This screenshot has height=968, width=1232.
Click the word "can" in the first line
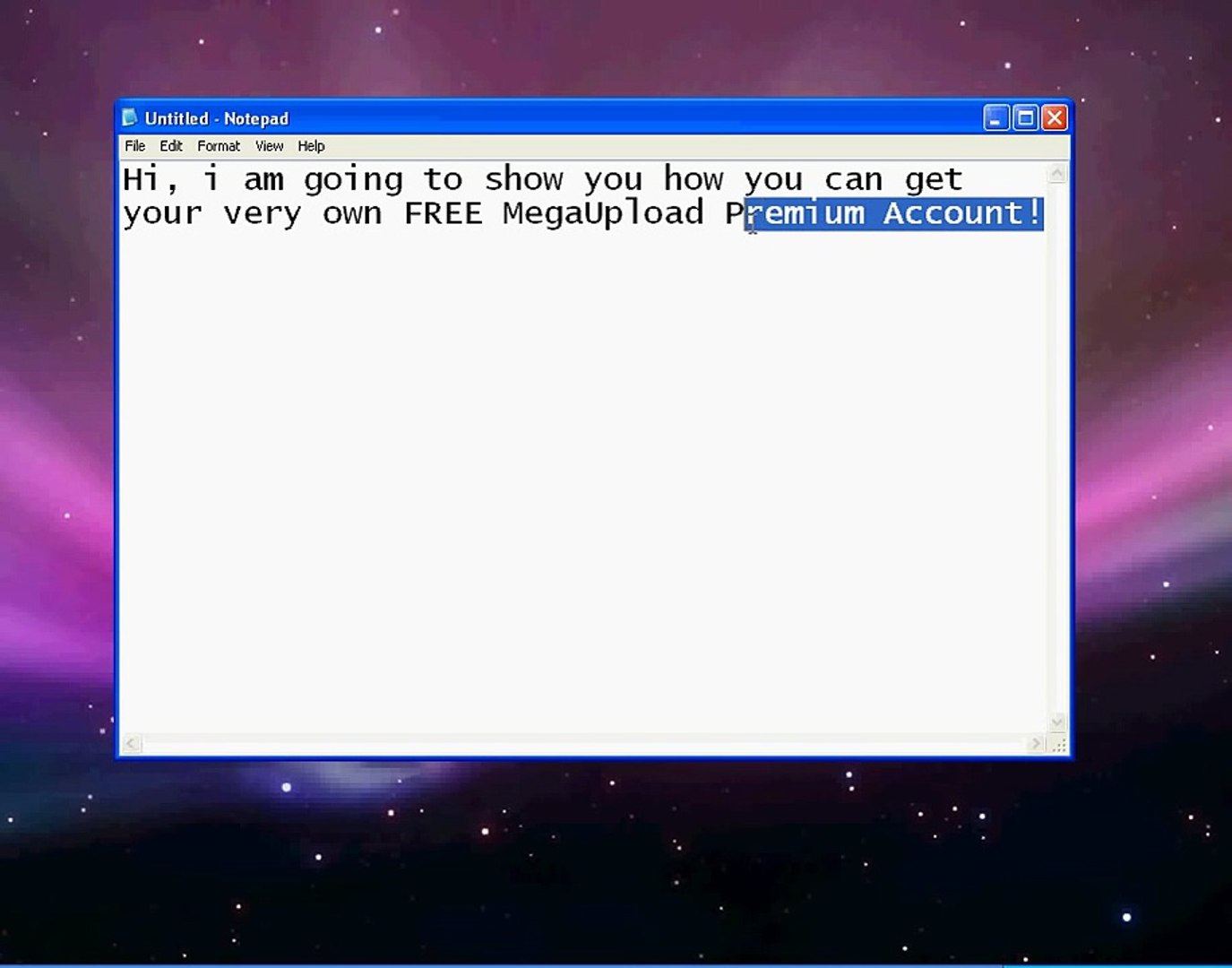click(853, 180)
